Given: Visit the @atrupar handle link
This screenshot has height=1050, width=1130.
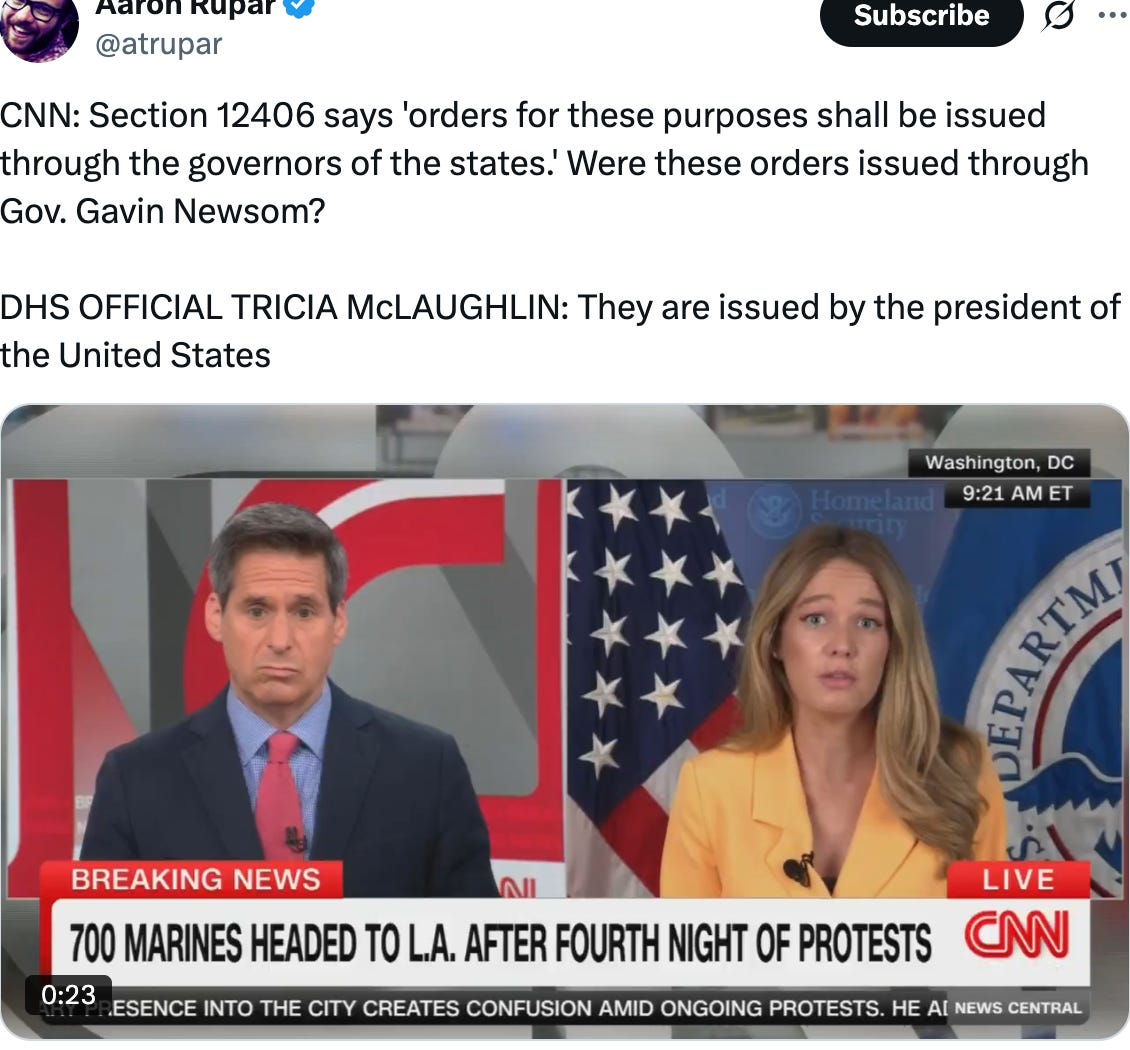Looking at the screenshot, I should [159, 44].
